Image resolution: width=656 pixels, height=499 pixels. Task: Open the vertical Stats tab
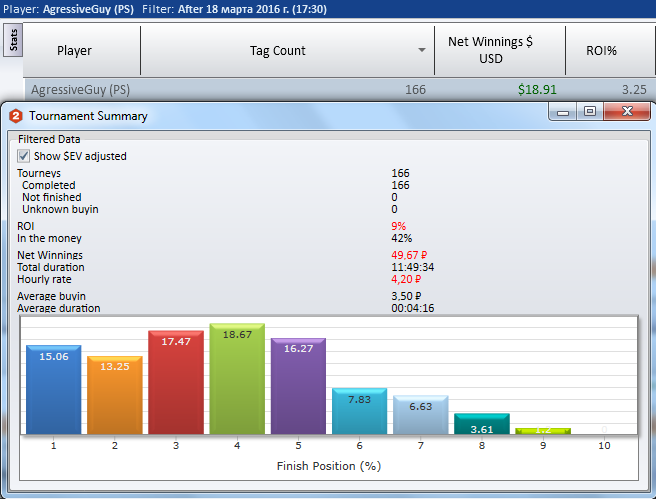[x=13, y=40]
